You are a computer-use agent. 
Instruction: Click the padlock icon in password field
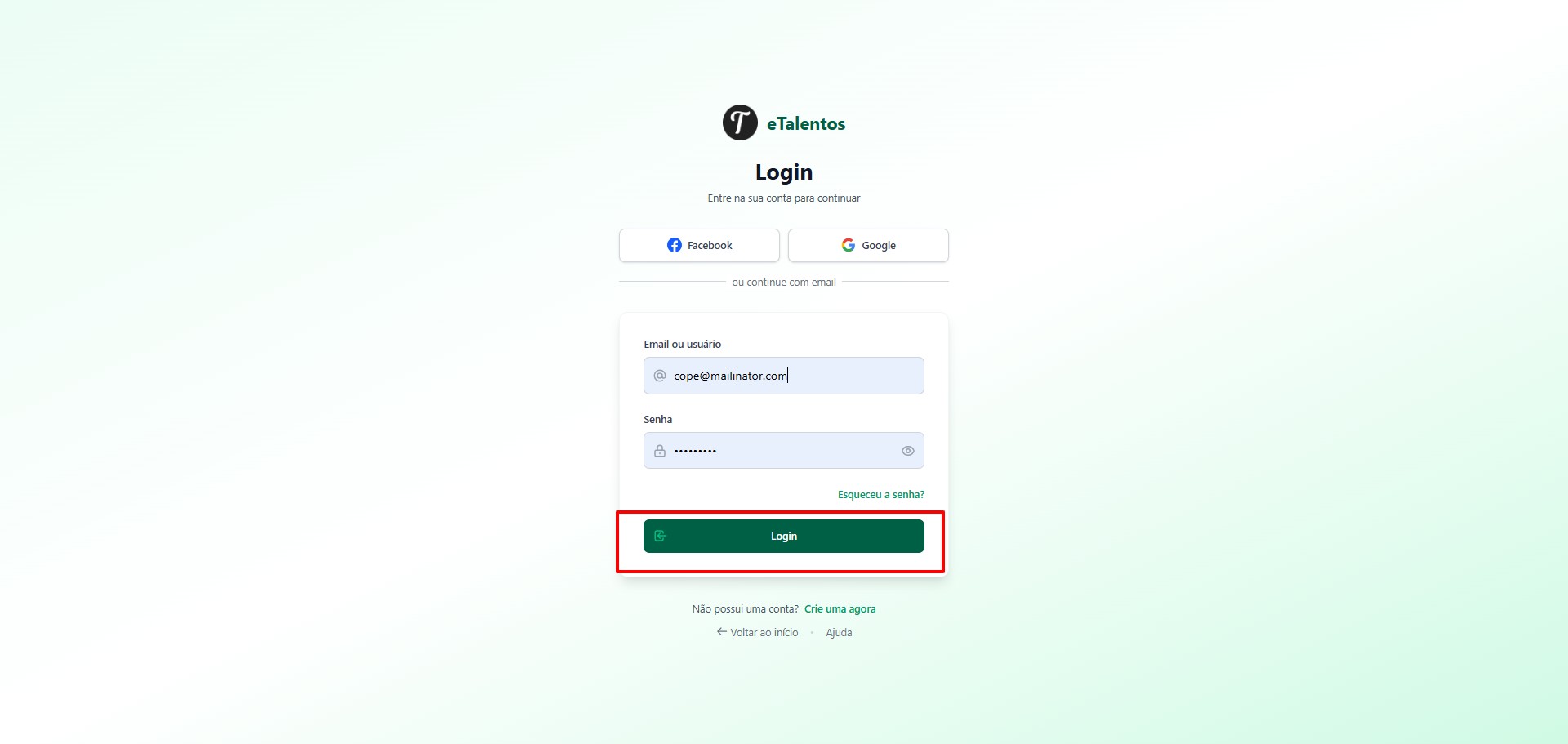[x=660, y=451]
